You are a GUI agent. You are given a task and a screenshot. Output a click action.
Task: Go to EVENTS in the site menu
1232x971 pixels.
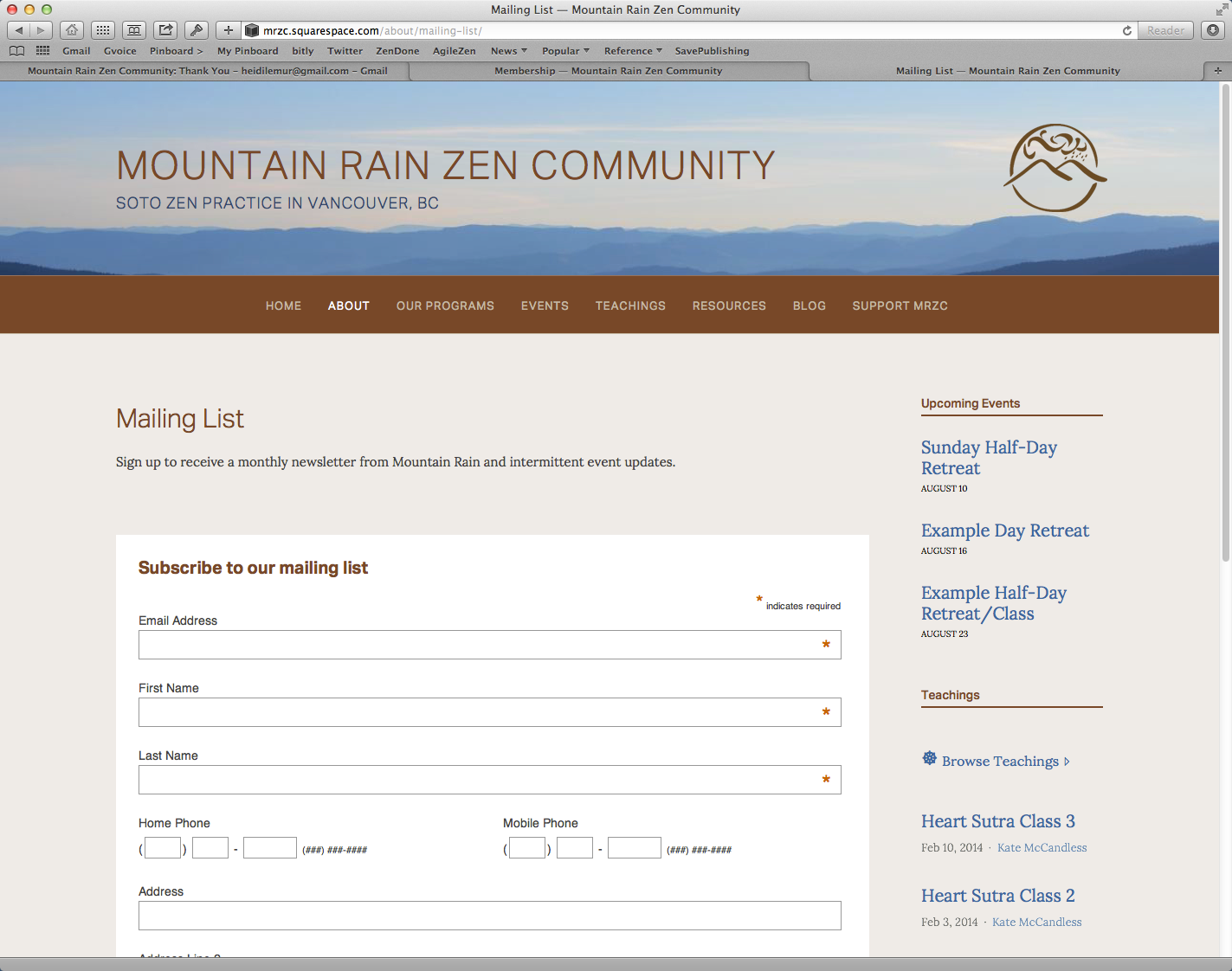[x=545, y=305]
